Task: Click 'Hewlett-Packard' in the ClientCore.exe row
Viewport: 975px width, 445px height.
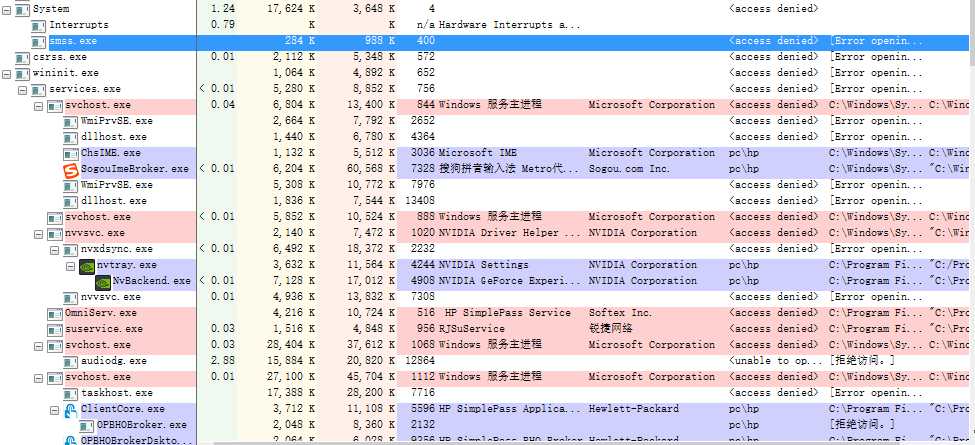Action: (634, 409)
